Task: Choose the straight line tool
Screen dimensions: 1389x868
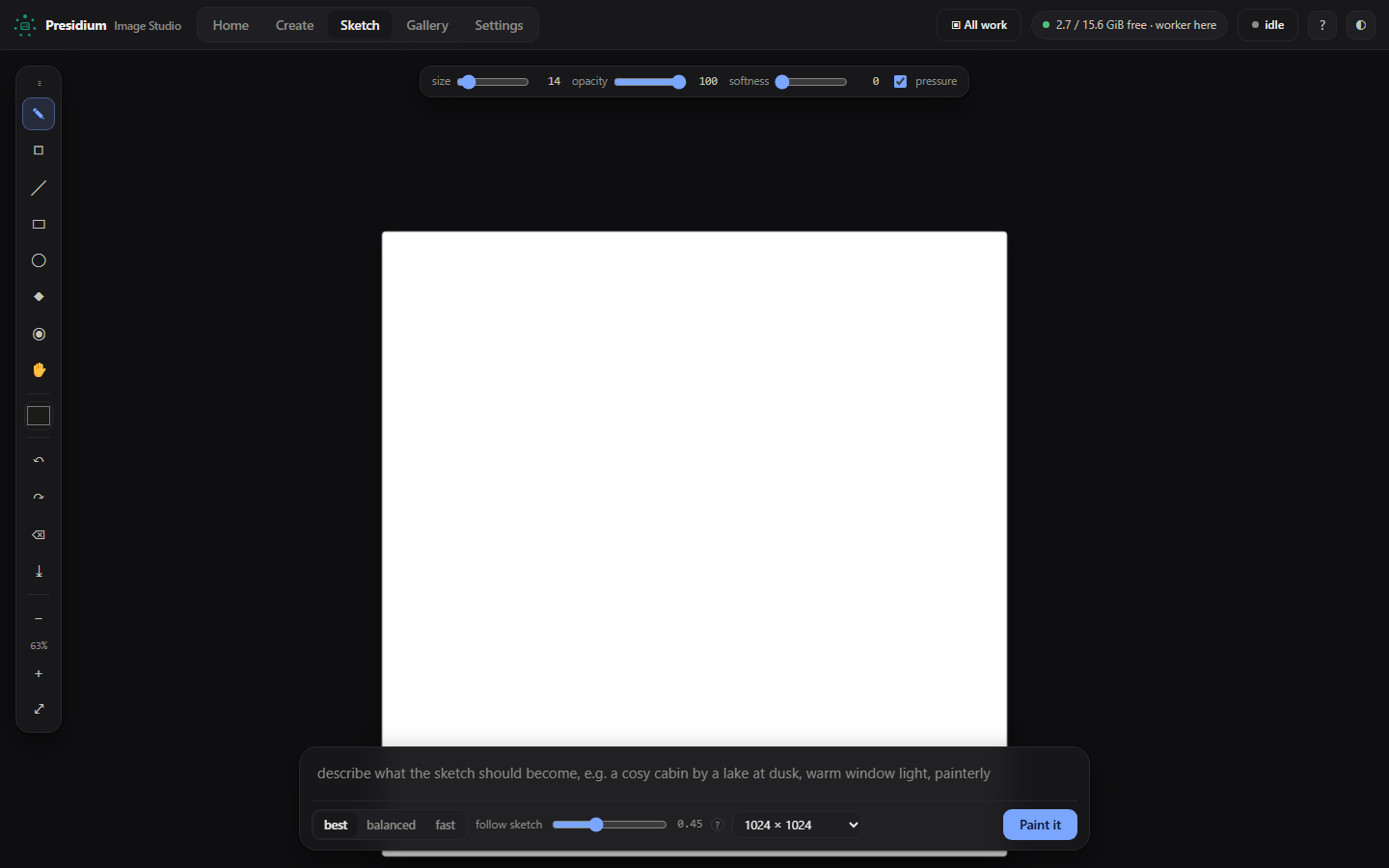Action: coord(39,188)
